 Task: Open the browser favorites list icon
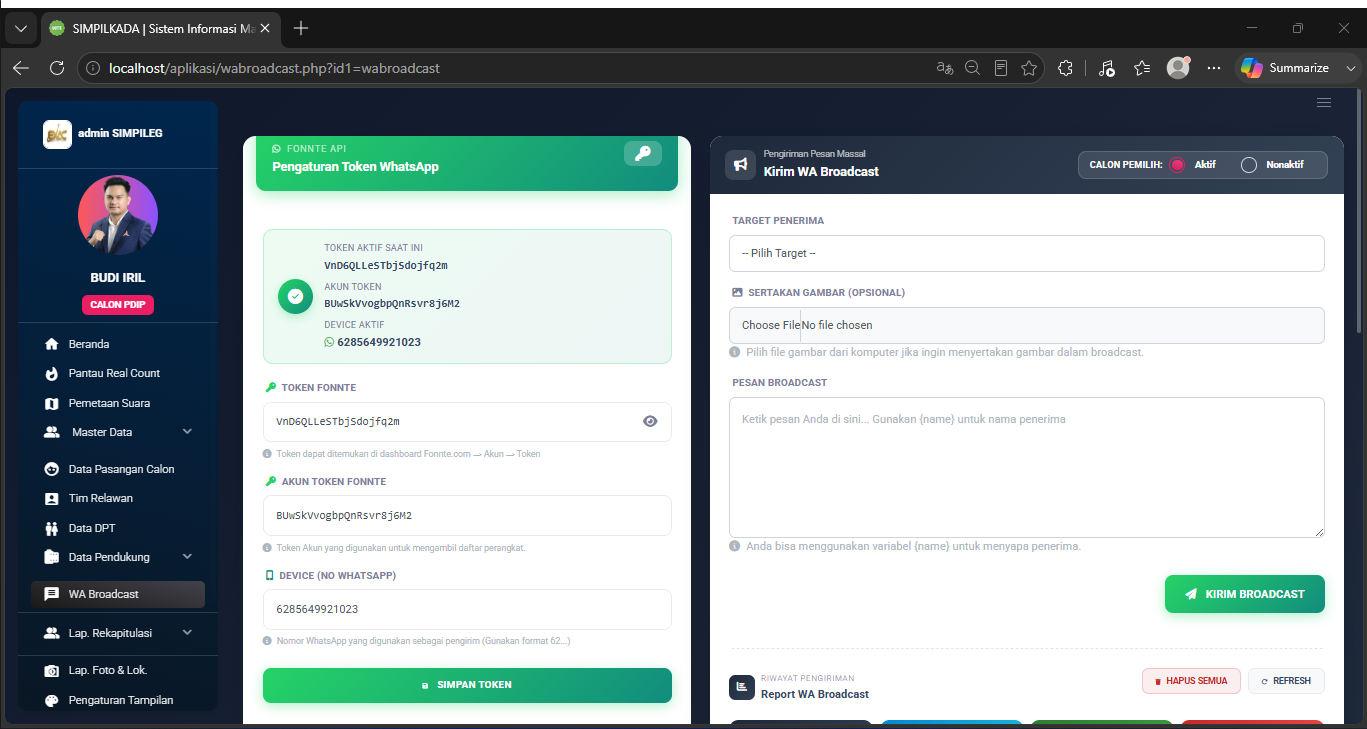tap(1142, 68)
